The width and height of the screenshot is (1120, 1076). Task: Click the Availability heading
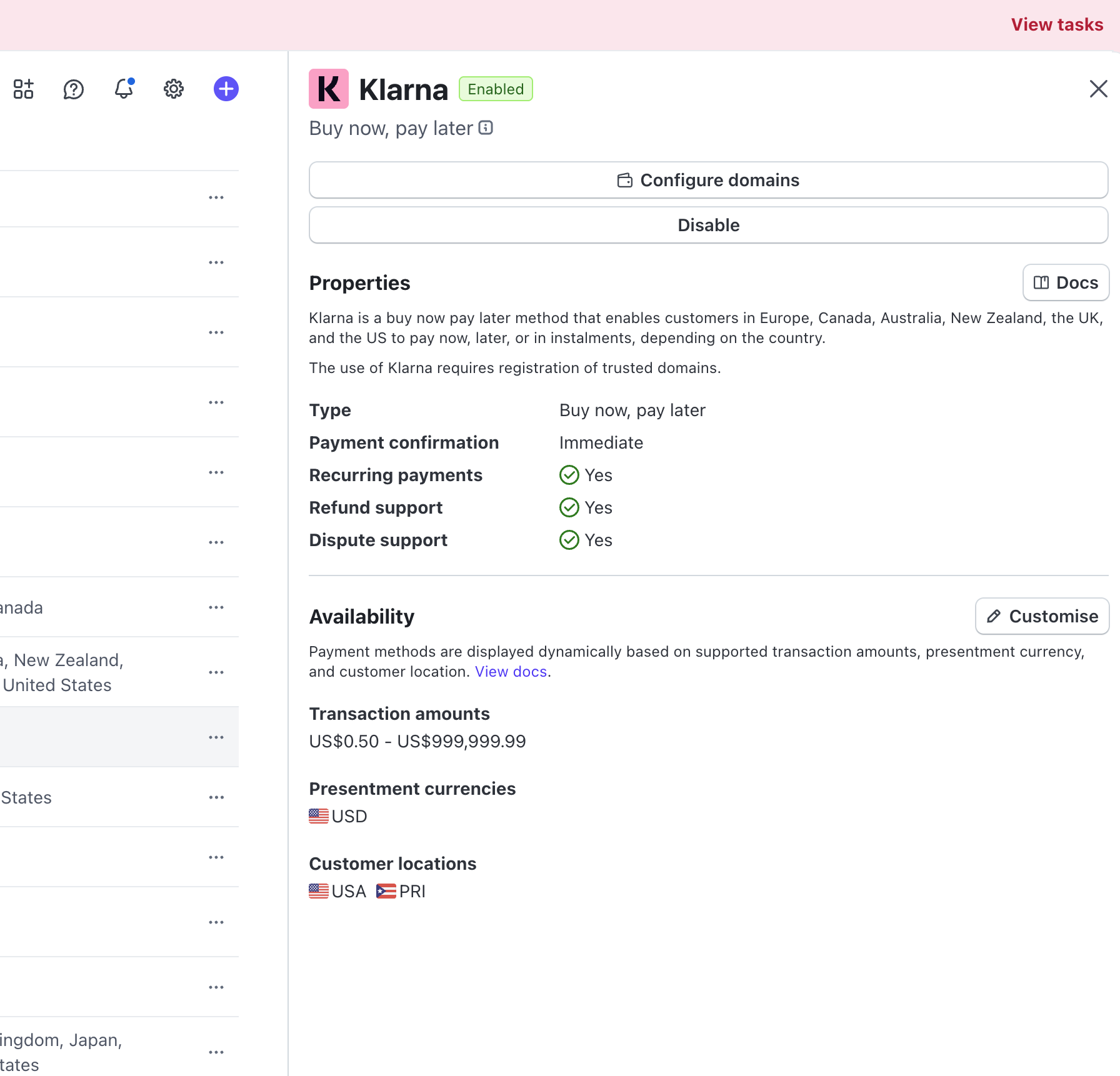362,617
